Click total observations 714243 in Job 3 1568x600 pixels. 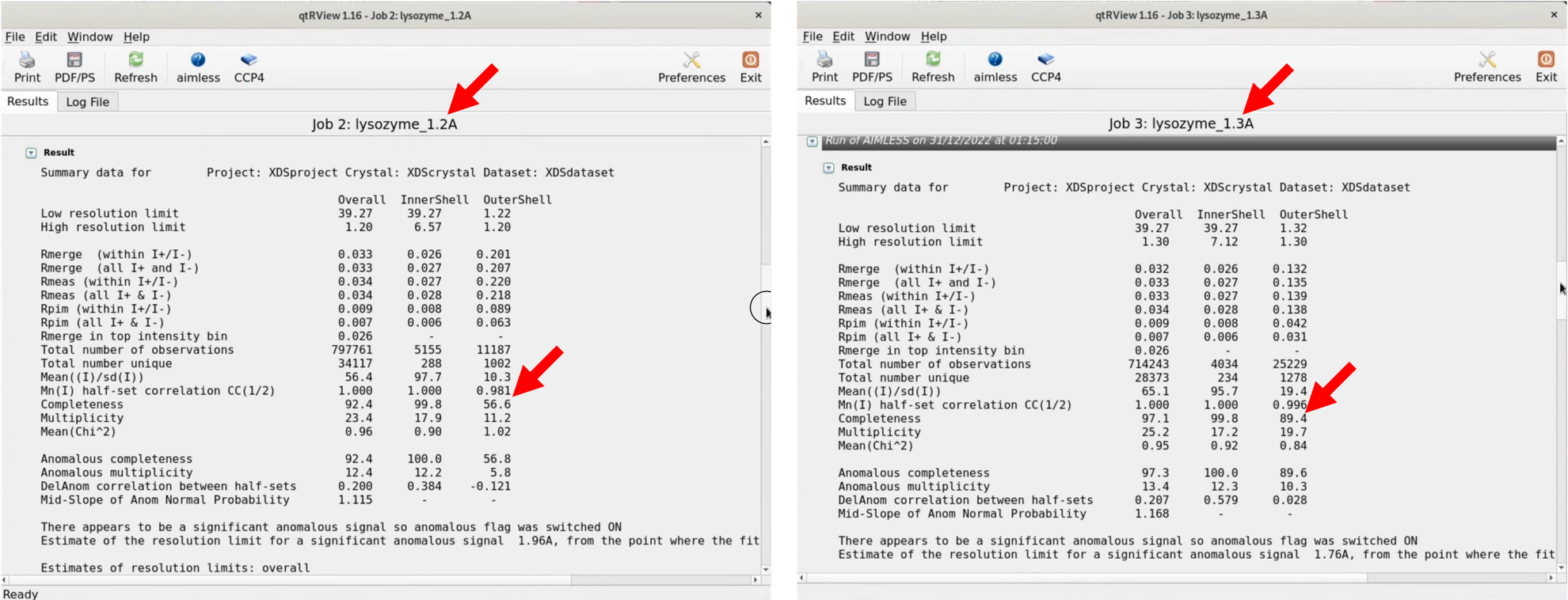coord(1149,364)
